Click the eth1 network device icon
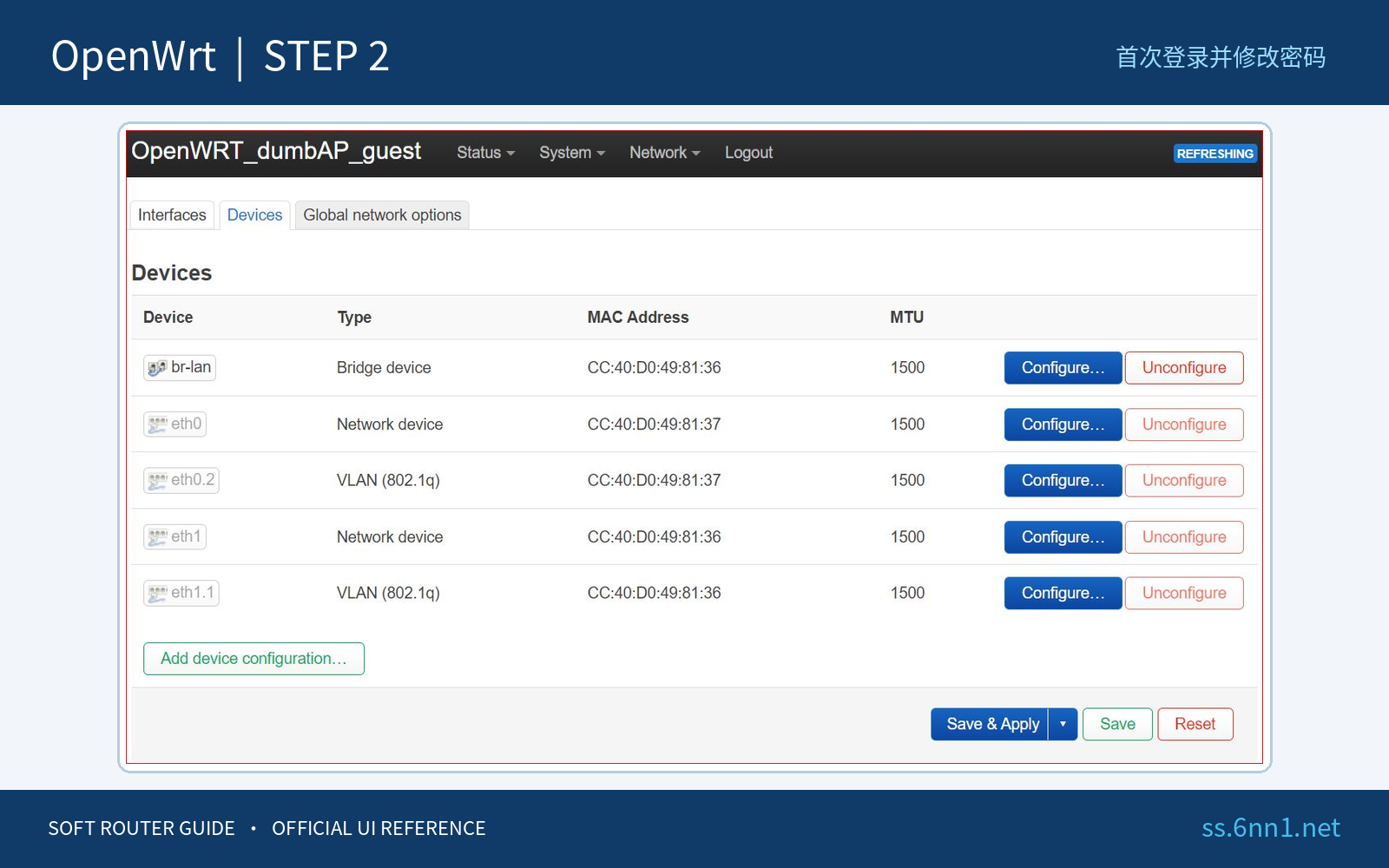Screen dimensions: 1389x868 click(157, 537)
